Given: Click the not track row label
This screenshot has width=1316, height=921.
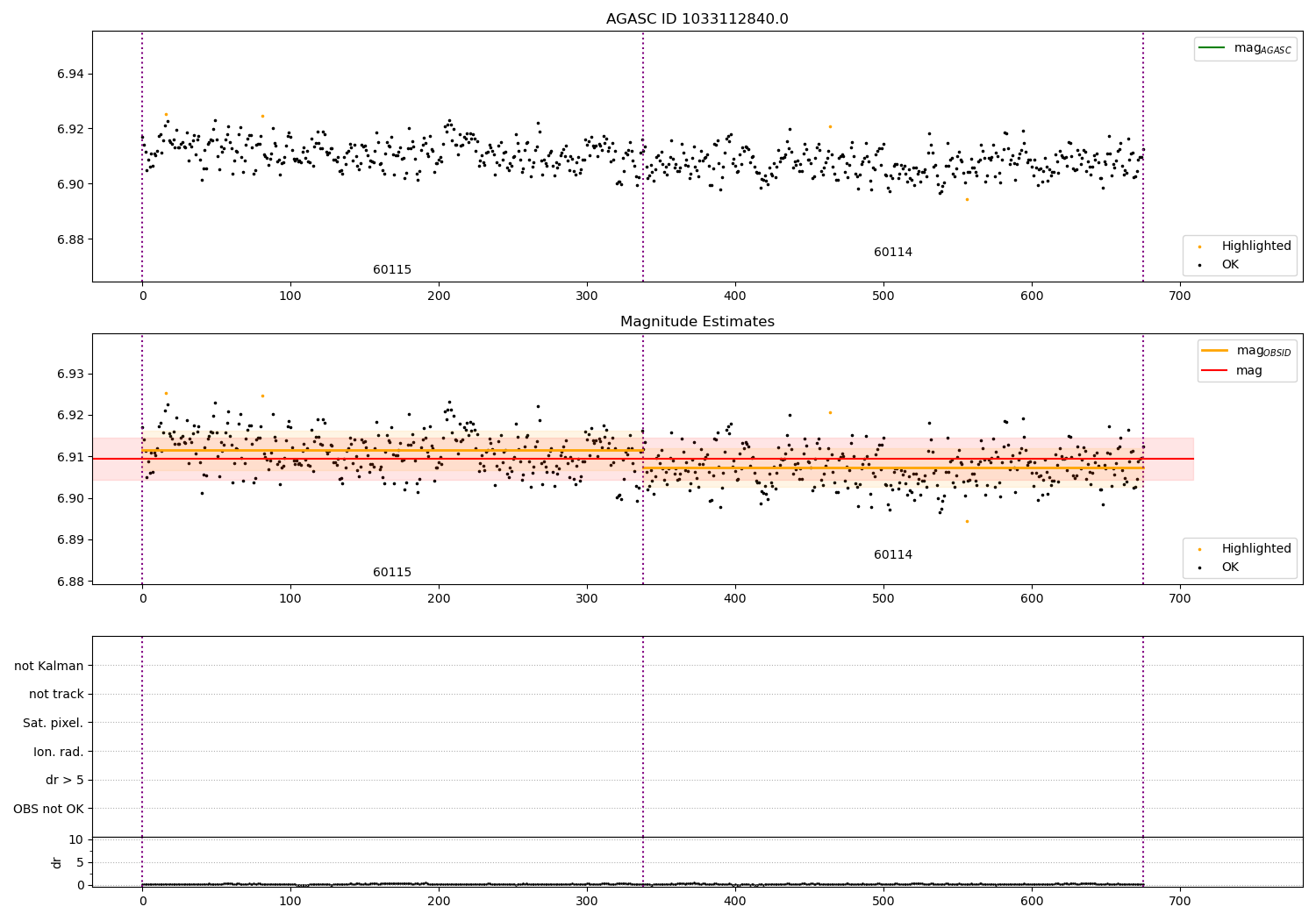Looking at the screenshot, I should pyautogui.click(x=56, y=695).
